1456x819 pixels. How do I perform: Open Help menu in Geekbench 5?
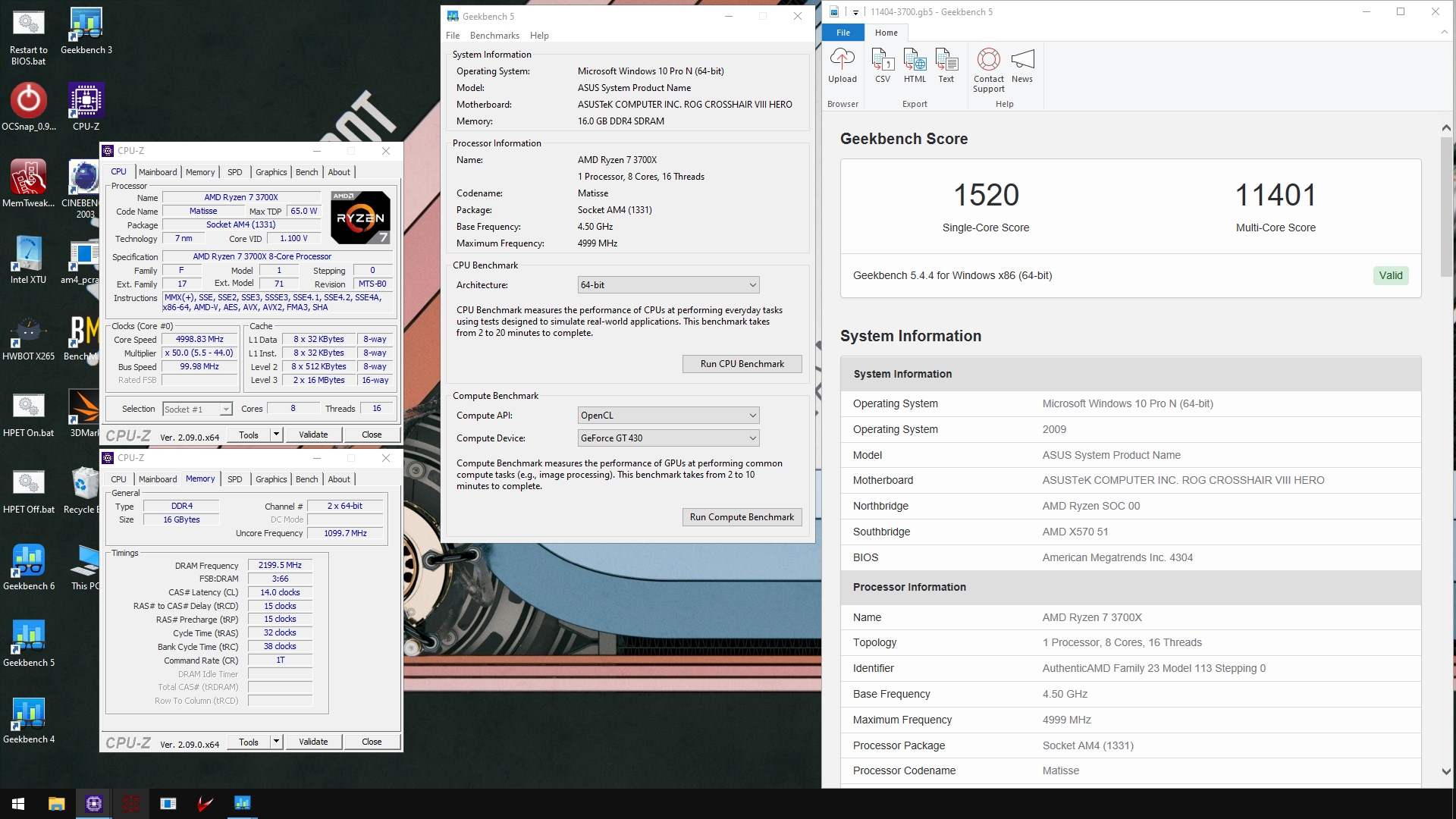pos(539,36)
